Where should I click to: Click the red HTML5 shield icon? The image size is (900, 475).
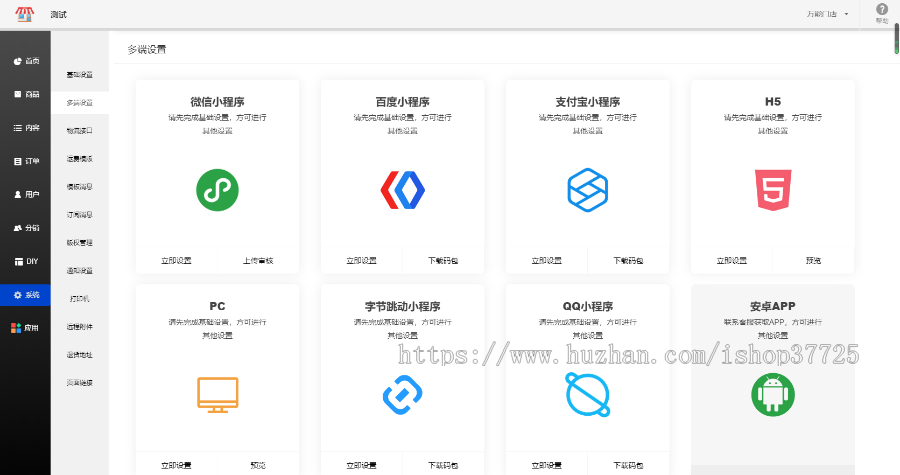[773, 190]
